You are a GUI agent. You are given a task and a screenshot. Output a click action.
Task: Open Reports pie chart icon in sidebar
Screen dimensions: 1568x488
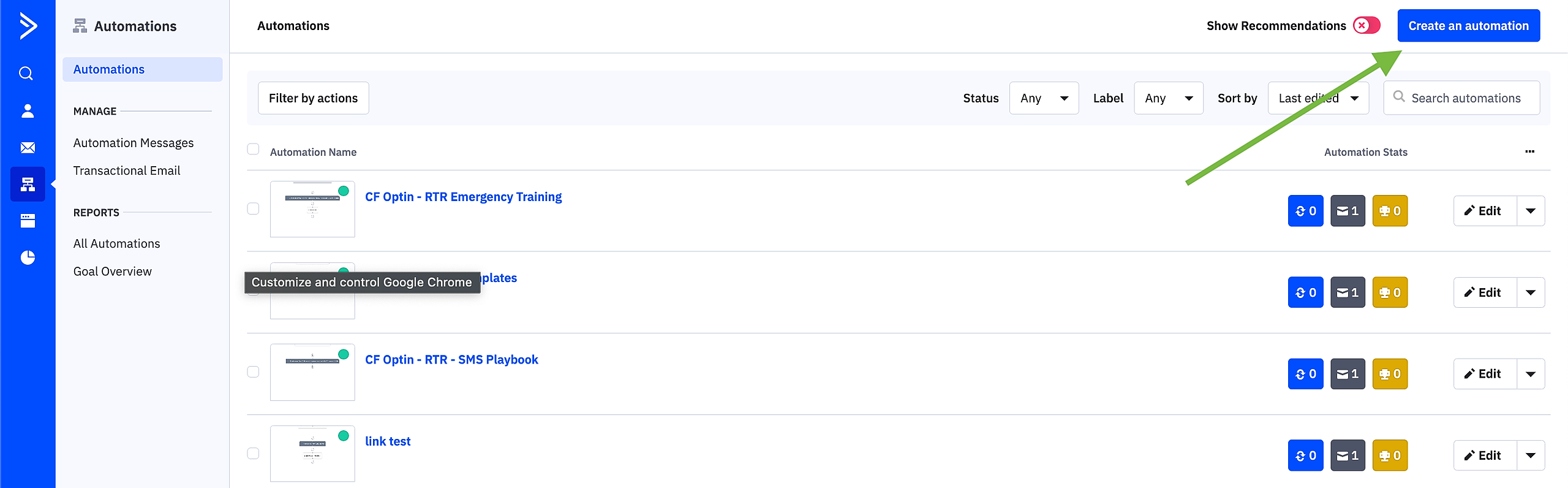click(x=28, y=257)
